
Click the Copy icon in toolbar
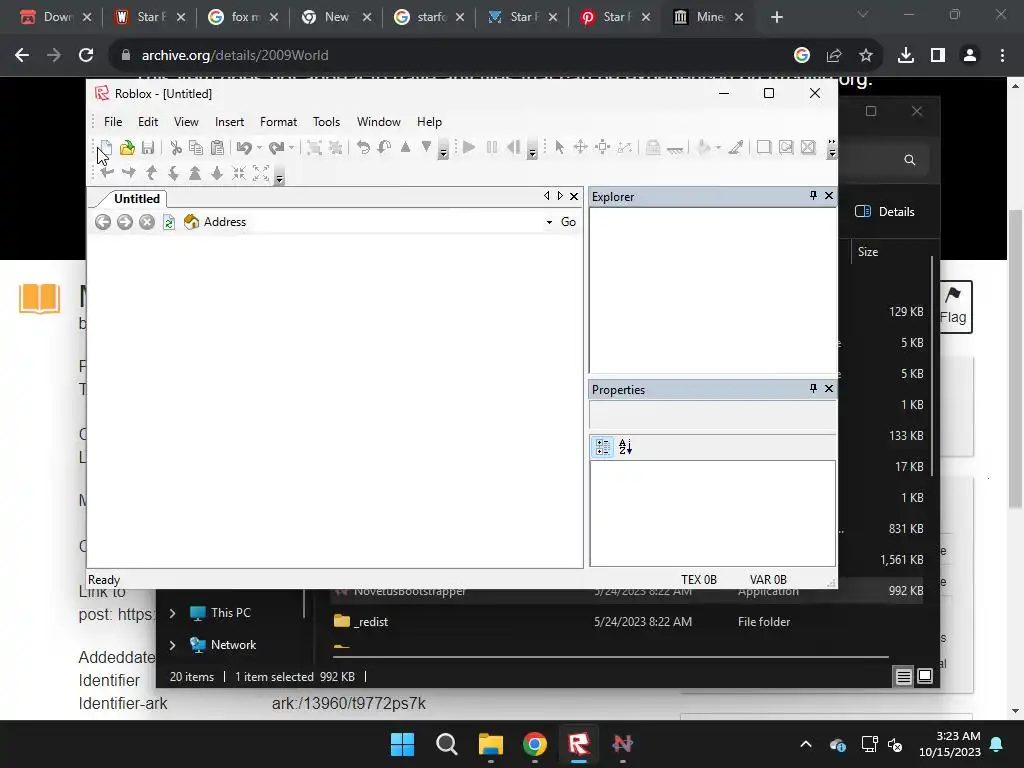point(196,148)
